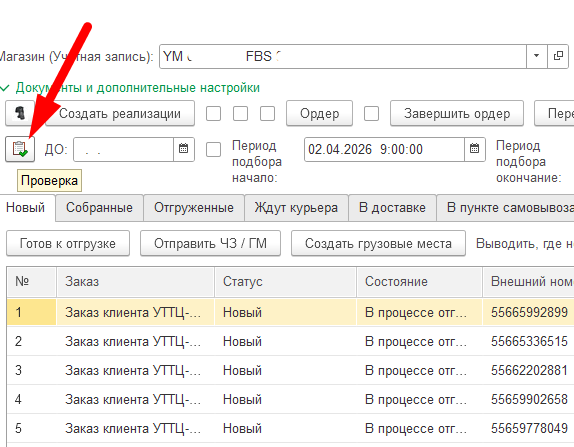Click the dark icon button beside Создать реализации
This screenshot has height=447, width=574.
point(20,113)
